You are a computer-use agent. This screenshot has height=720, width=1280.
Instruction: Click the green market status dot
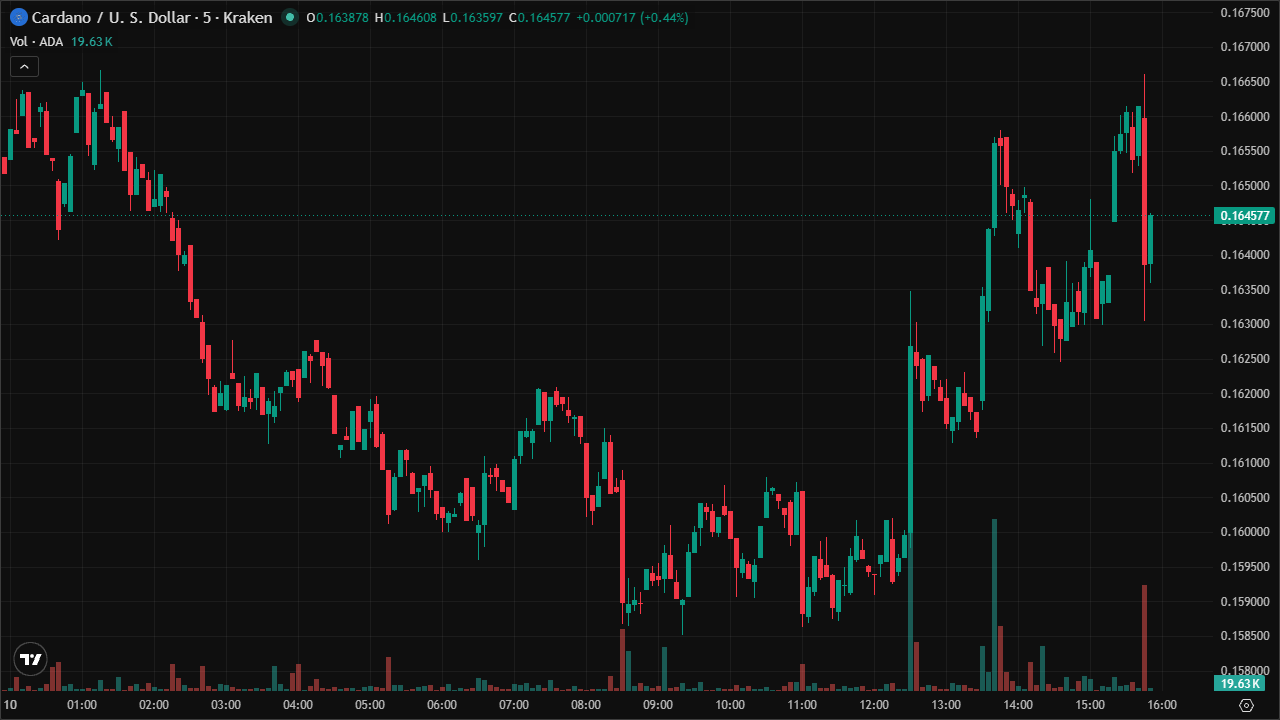[289, 18]
